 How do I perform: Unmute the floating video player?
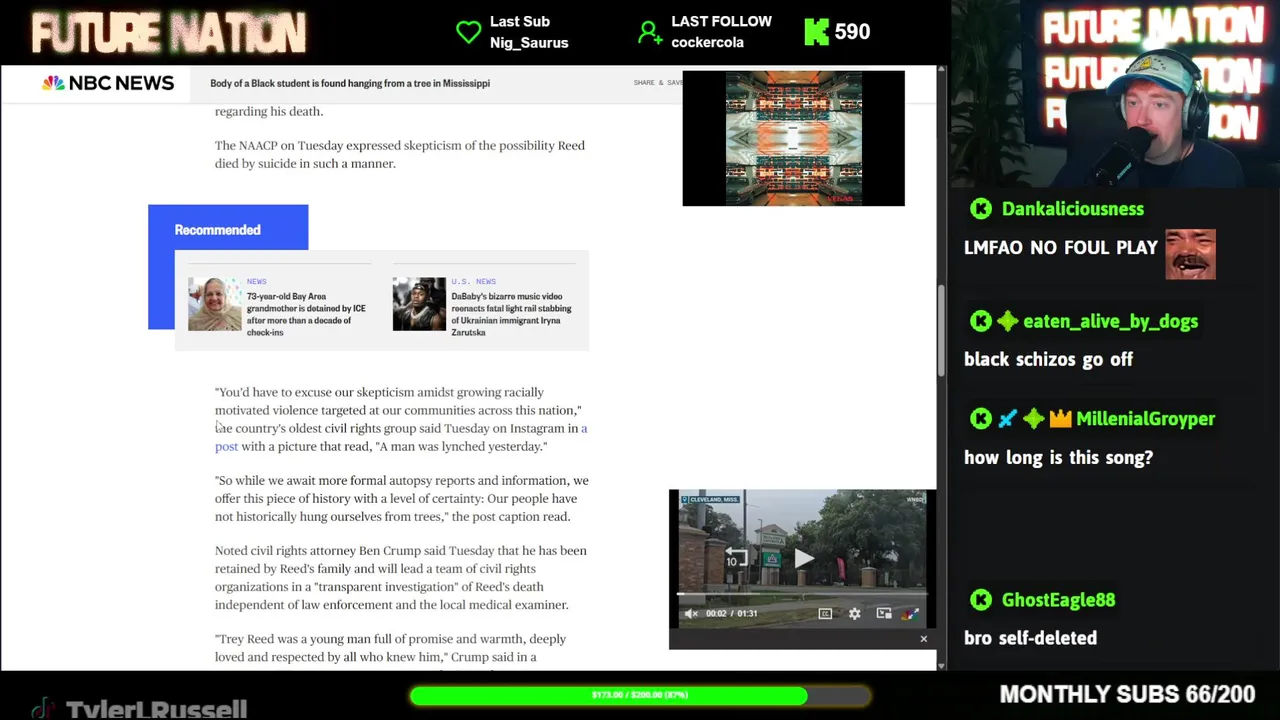pos(691,613)
